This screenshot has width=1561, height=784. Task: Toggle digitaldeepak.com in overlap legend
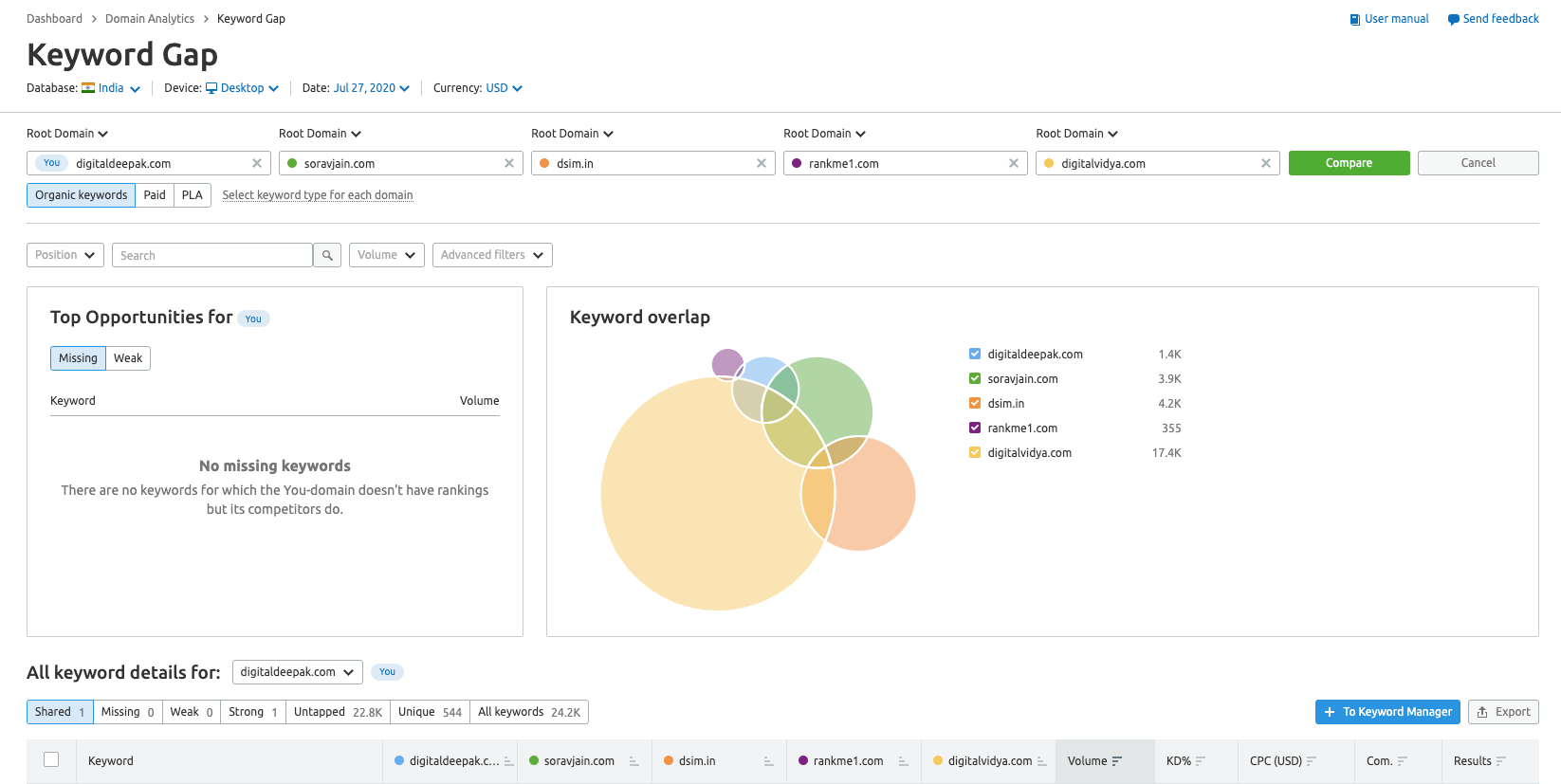[x=975, y=354]
